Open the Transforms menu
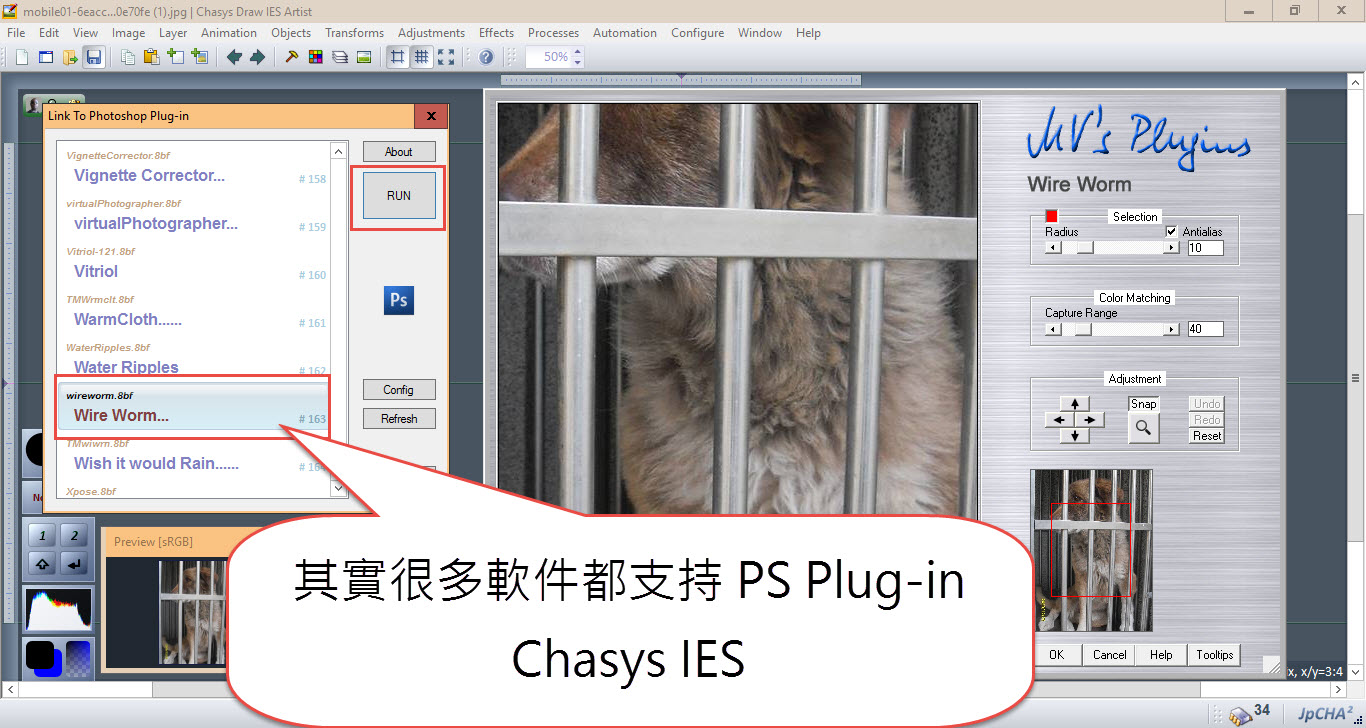Viewport: 1366px width, 728px height. coord(354,33)
